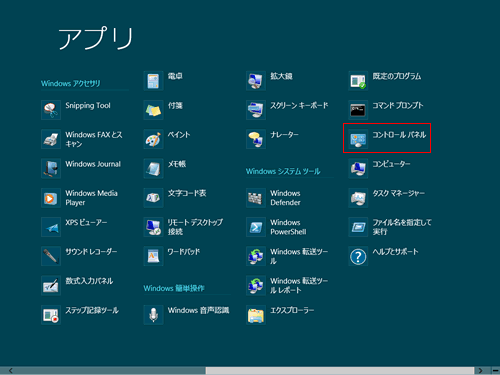This screenshot has width=500, height=375.
Task: Click the ワードパッド label text
Action: coord(184,252)
